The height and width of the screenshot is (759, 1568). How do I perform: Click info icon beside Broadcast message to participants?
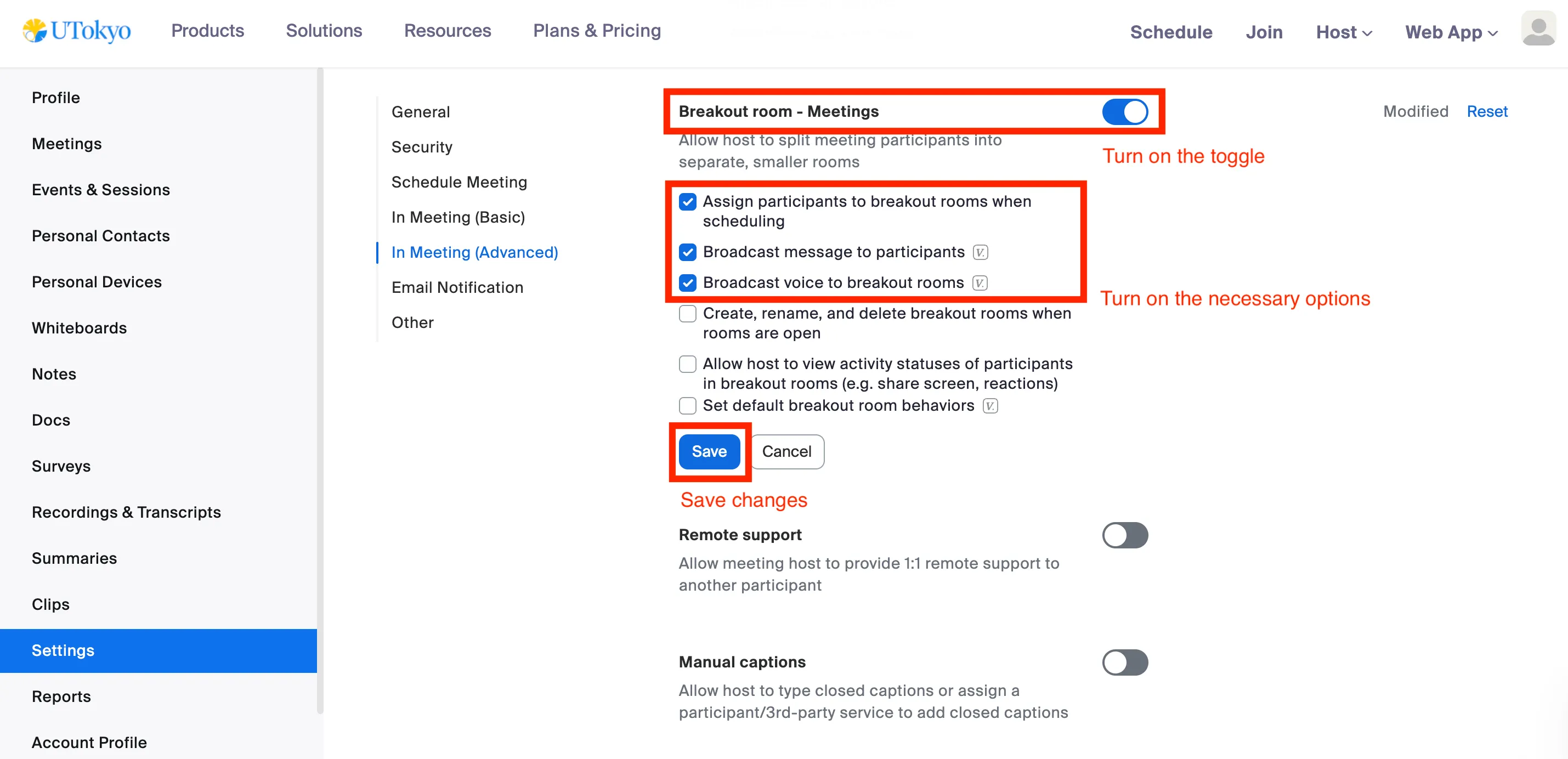coord(980,252)
